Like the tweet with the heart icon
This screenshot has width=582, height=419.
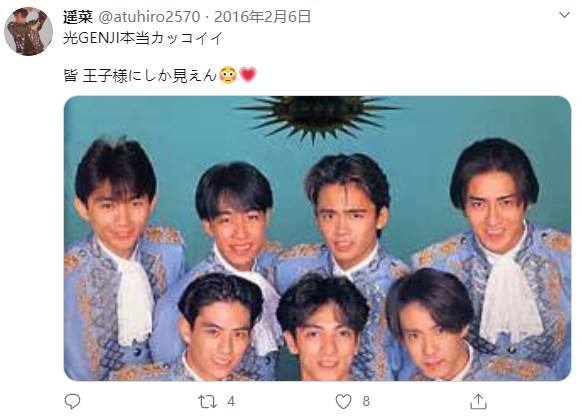point(343,402)
